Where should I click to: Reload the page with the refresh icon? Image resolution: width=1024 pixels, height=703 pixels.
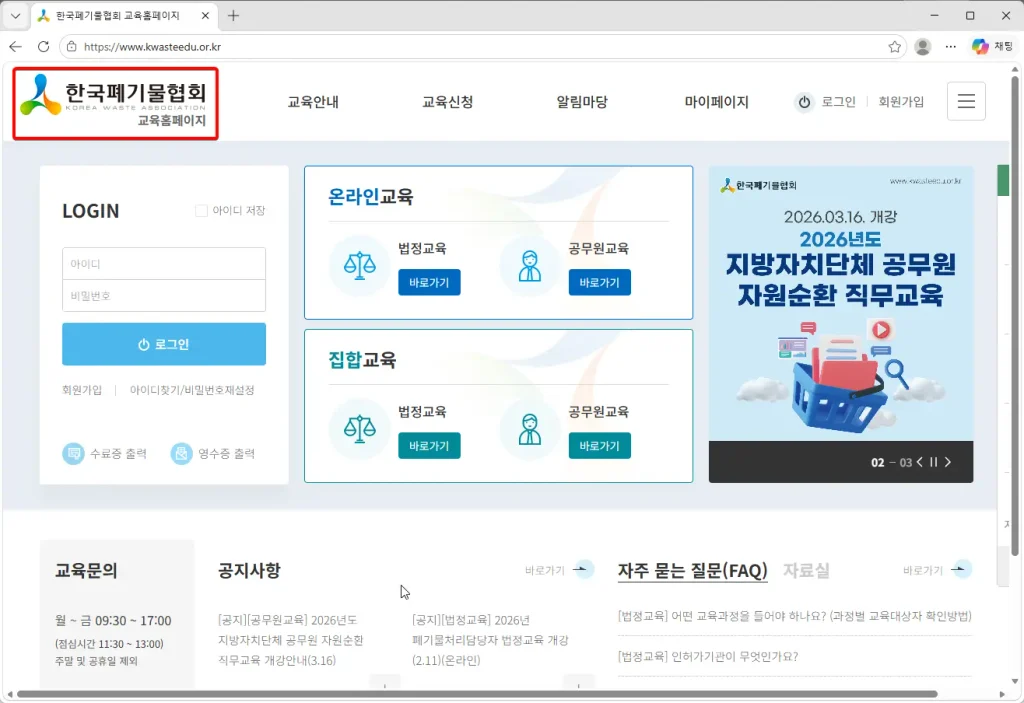[43, 46]
